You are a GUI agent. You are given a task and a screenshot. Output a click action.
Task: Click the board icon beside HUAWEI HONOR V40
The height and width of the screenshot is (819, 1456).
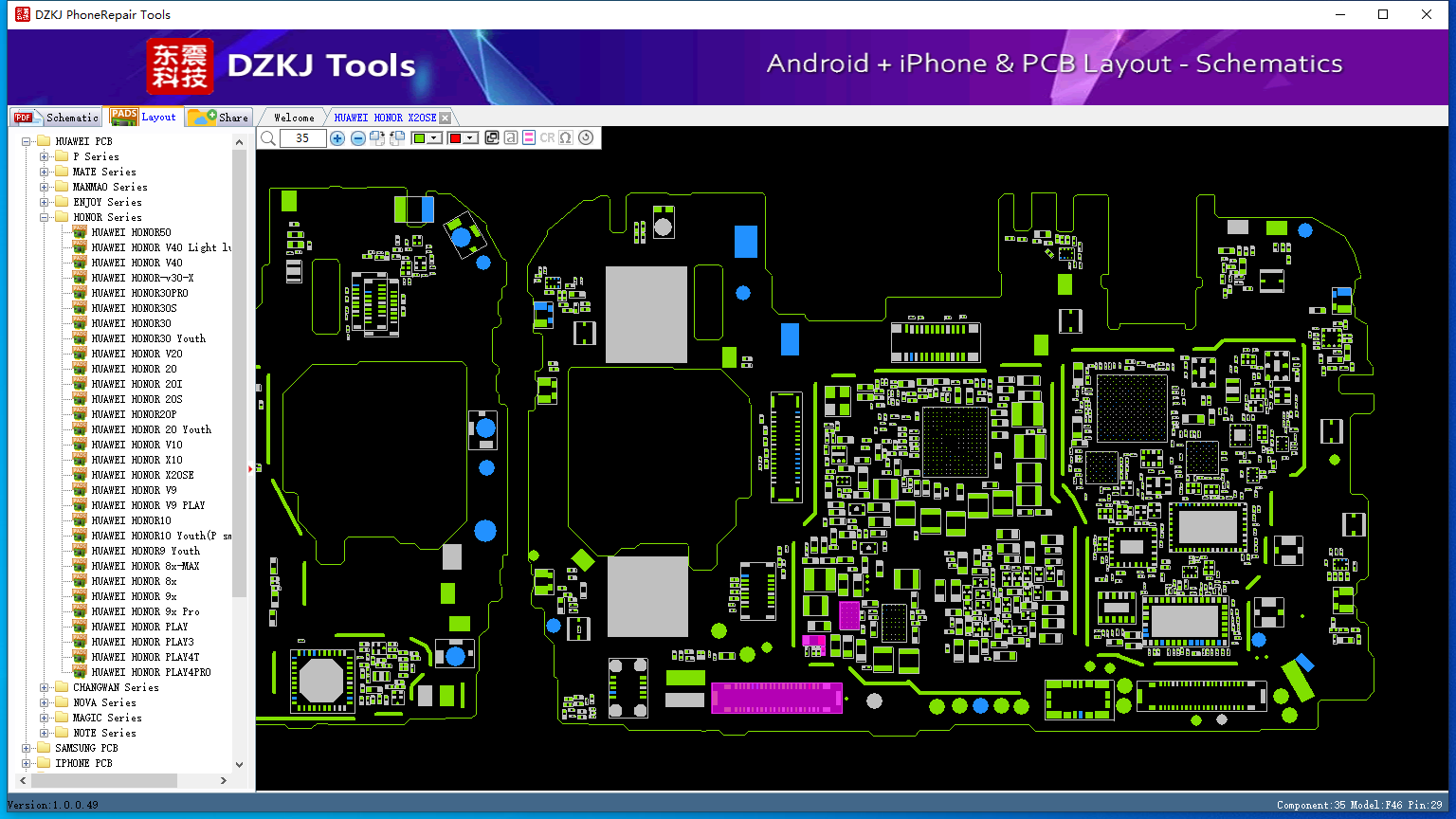(x=80, y=263)
